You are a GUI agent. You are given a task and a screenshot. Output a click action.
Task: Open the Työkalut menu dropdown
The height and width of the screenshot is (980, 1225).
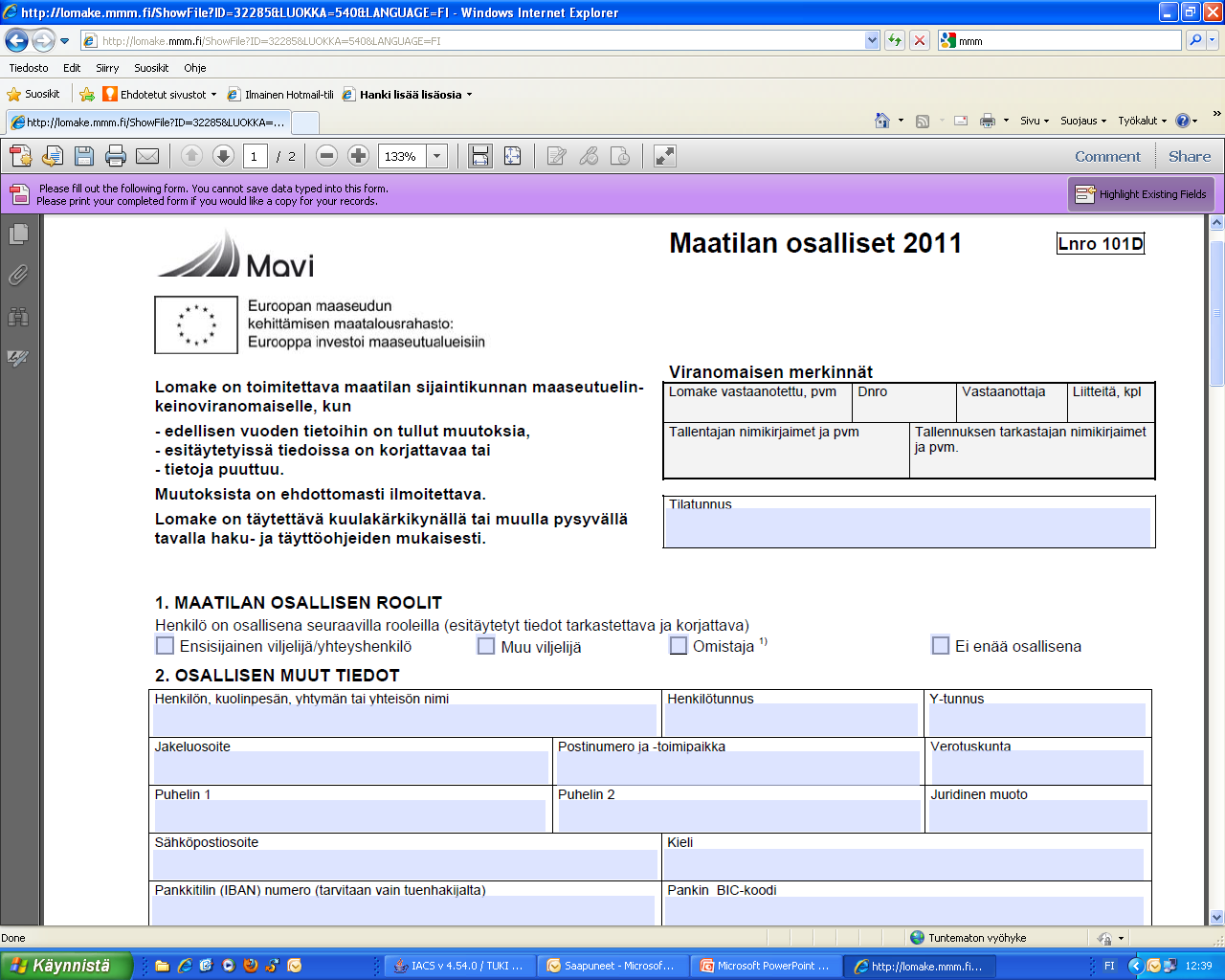coord(1143,121)
